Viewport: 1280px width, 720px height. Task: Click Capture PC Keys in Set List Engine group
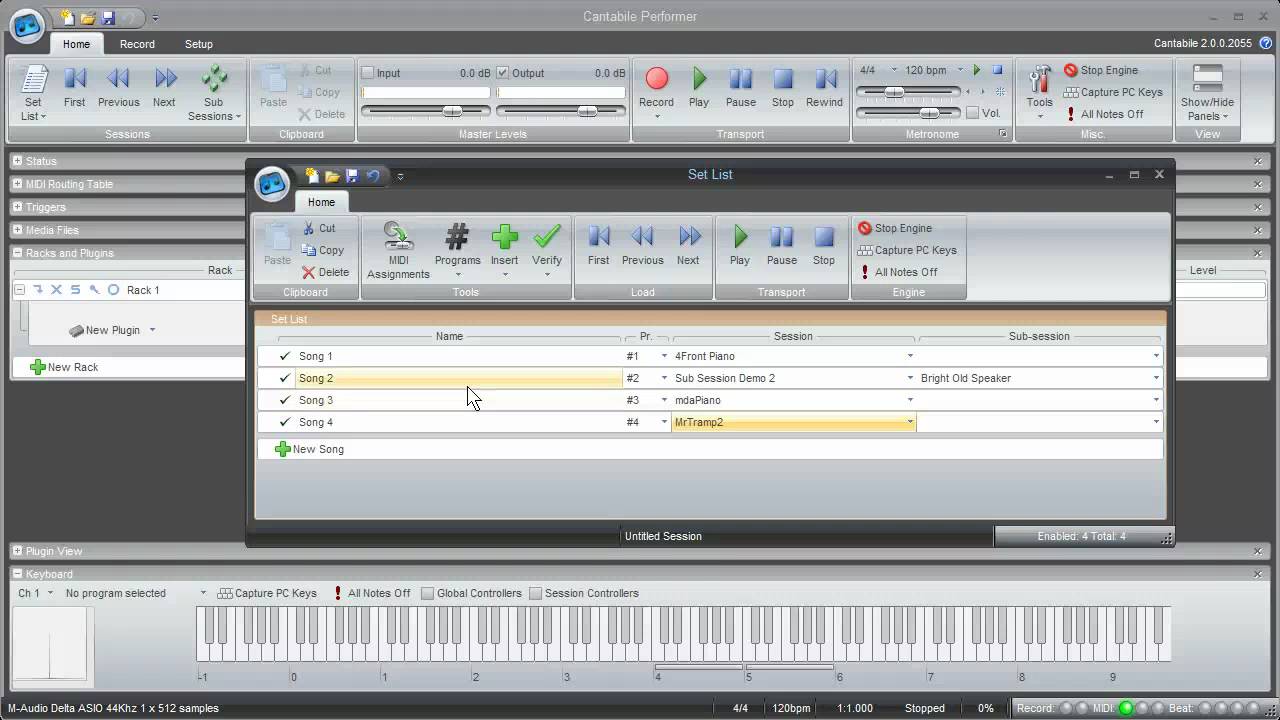pyautogui.click(x=908, y=250)
